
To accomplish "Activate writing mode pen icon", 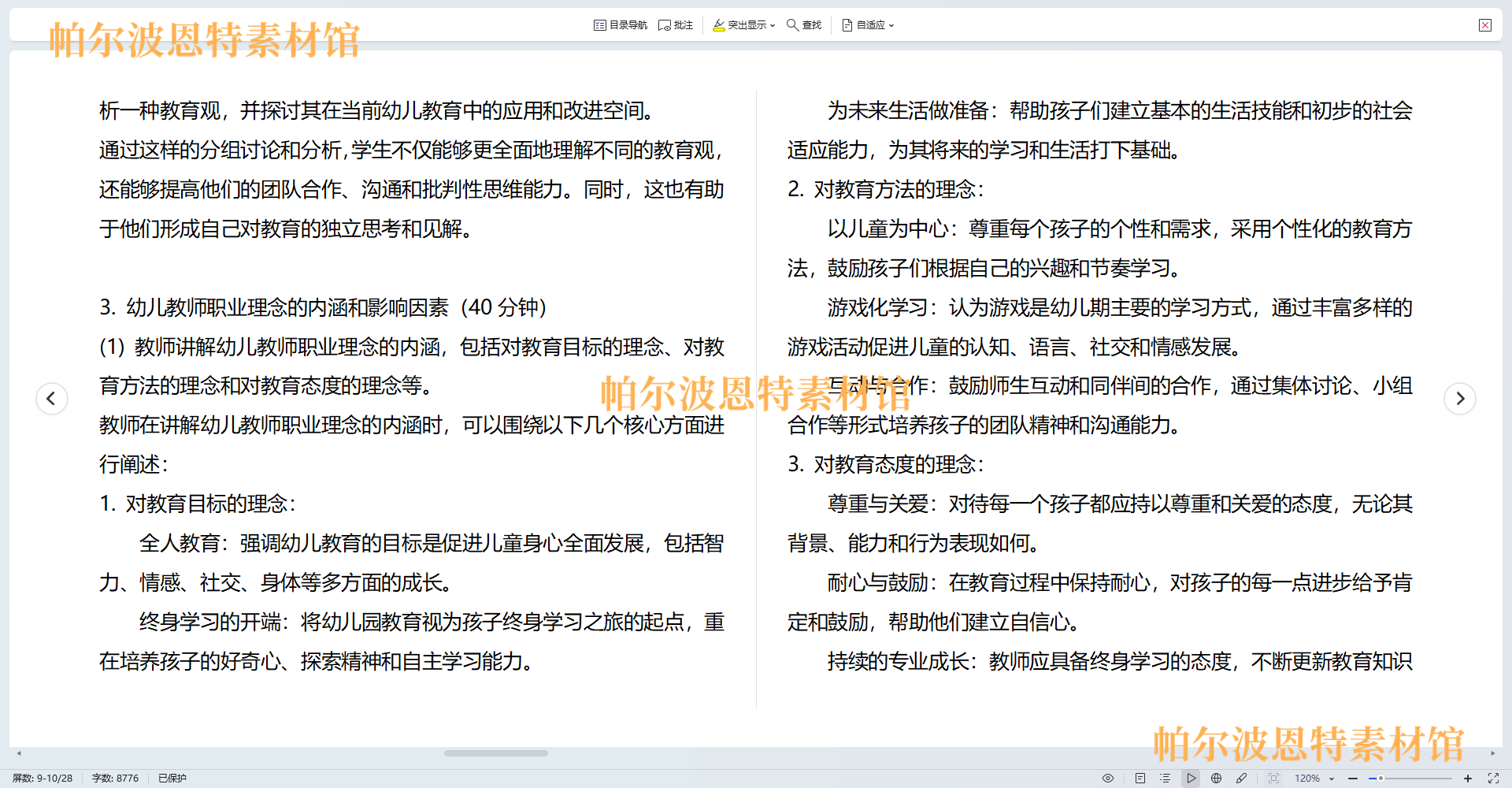I will tap(1242, 778).
